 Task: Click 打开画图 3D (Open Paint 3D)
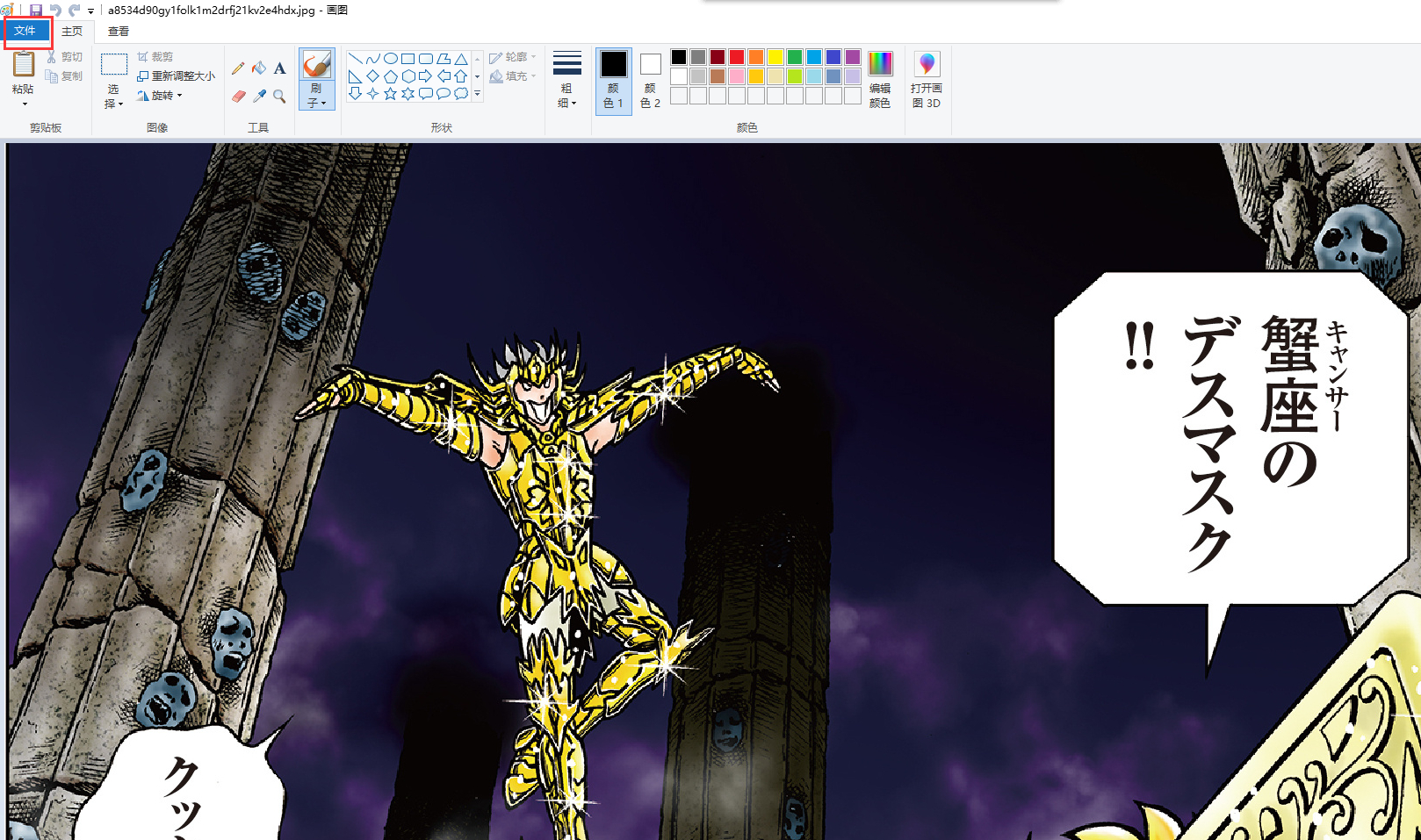(x=927, y=80)
